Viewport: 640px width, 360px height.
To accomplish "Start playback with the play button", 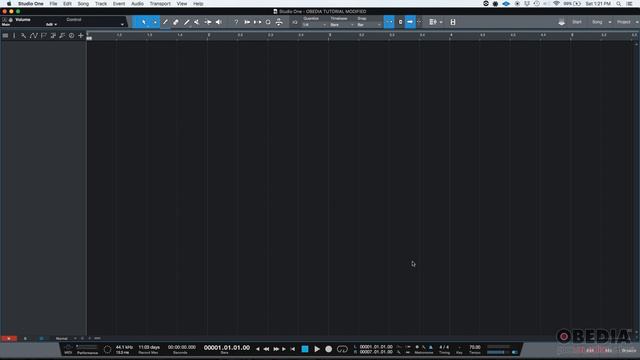I will click(317, 349).
